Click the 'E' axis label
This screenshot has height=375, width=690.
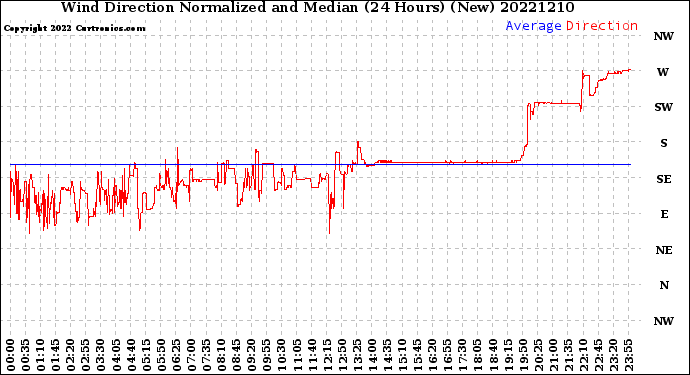coord(664,214)
